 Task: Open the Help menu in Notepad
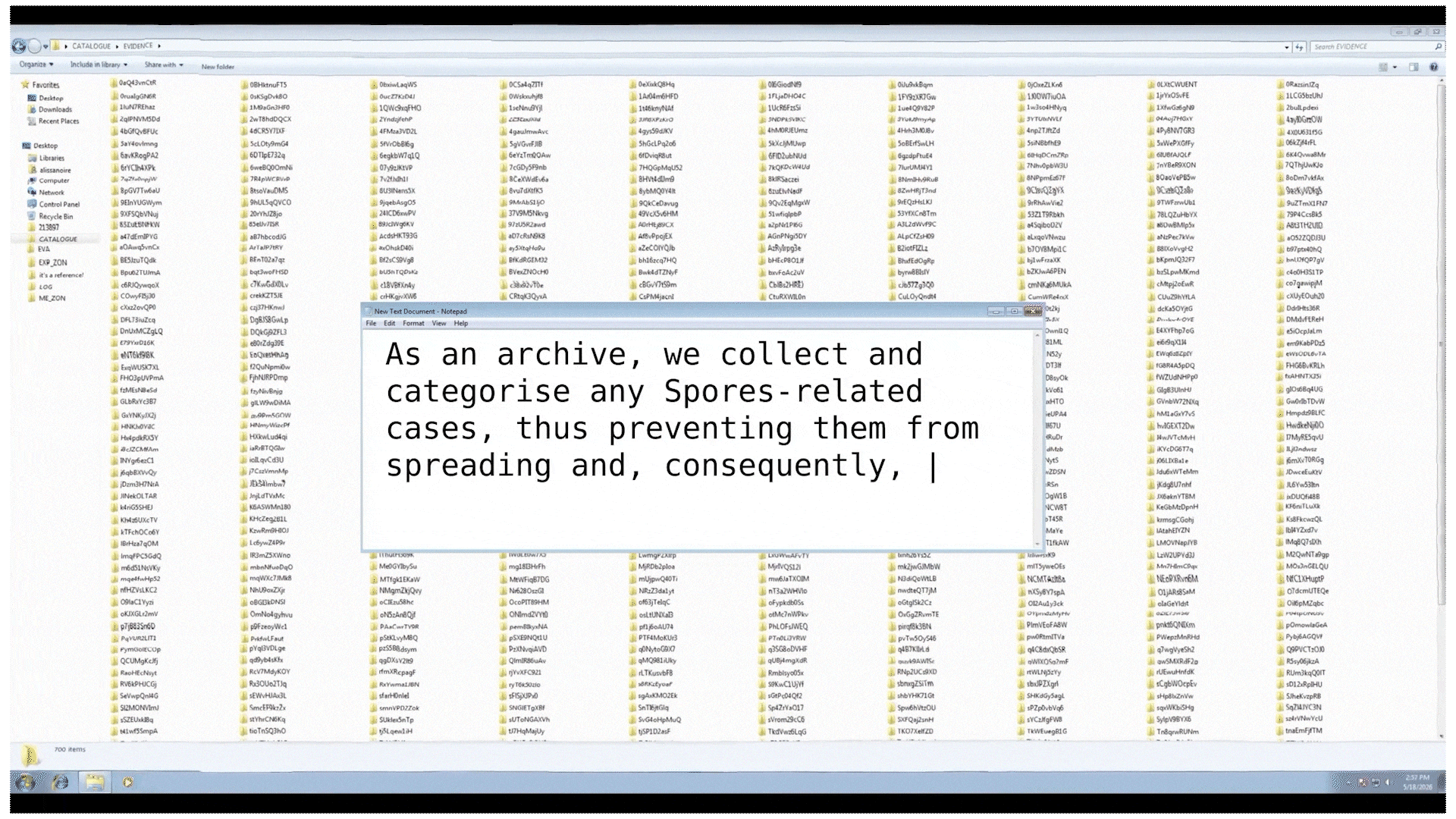click(461, 323)
